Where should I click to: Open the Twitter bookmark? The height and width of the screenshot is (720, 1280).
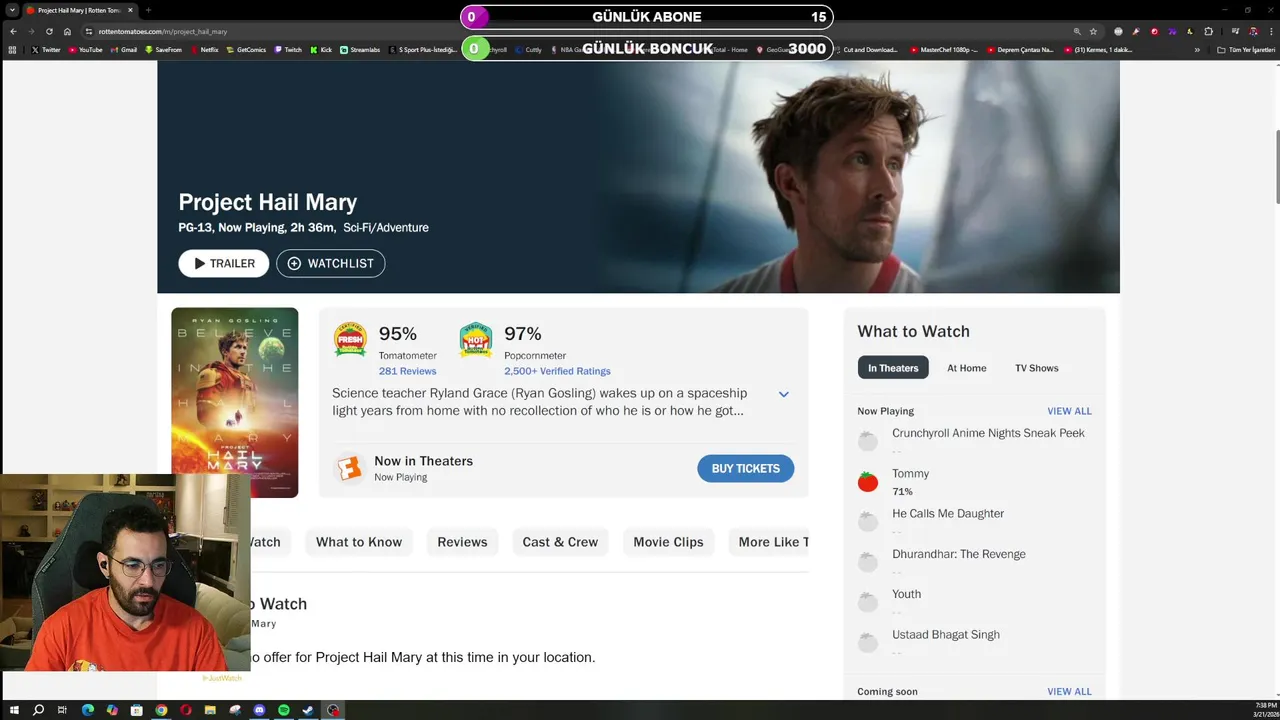tap(46, 49)
